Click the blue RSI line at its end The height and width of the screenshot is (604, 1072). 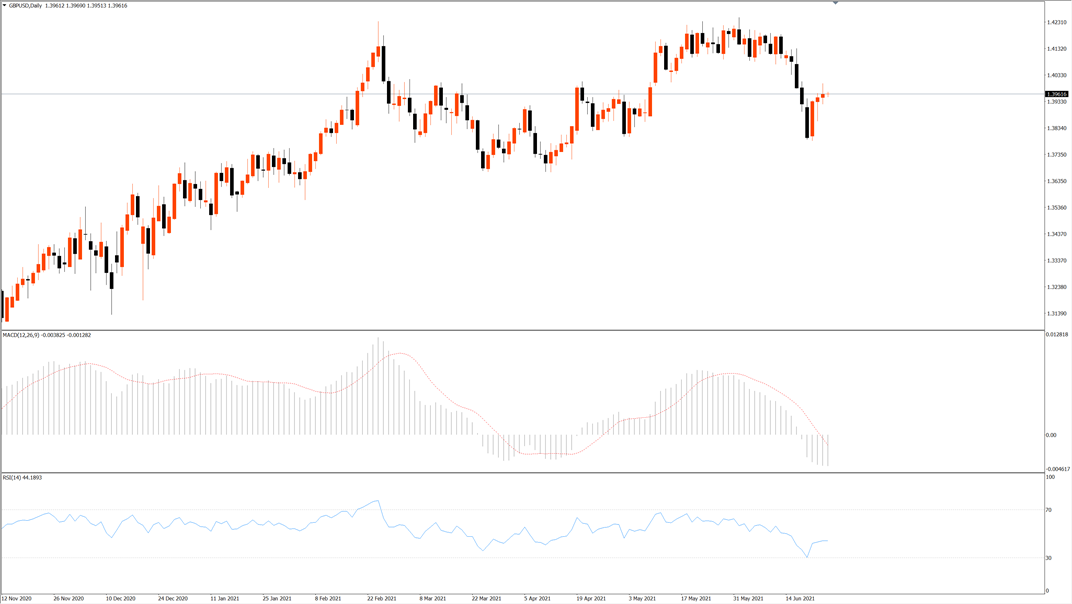827,541
